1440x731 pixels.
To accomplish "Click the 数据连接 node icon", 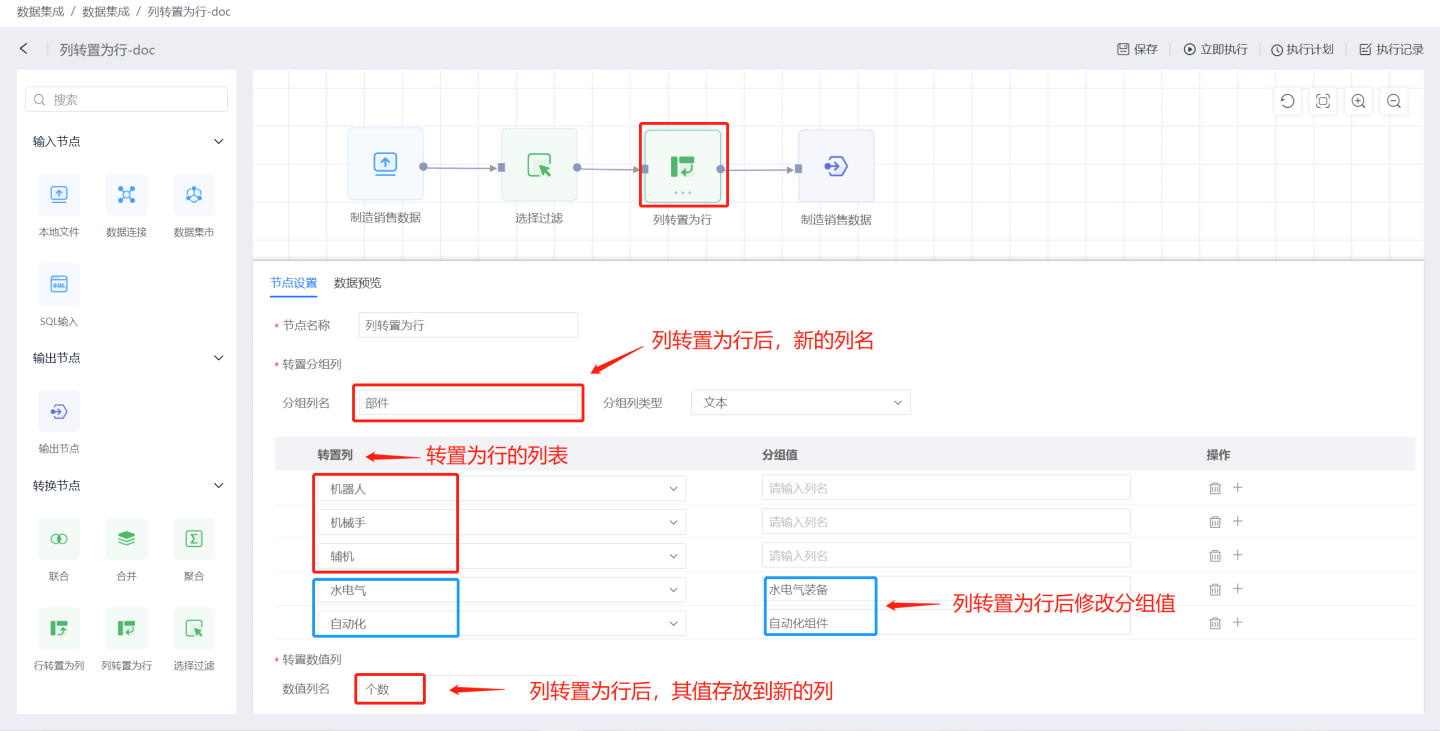I will 126,195.
